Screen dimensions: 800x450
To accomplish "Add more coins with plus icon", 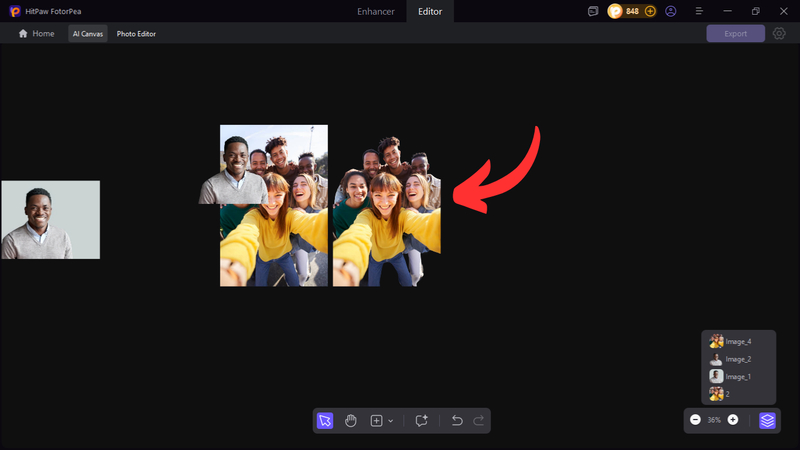I will (x=650, y=11).
